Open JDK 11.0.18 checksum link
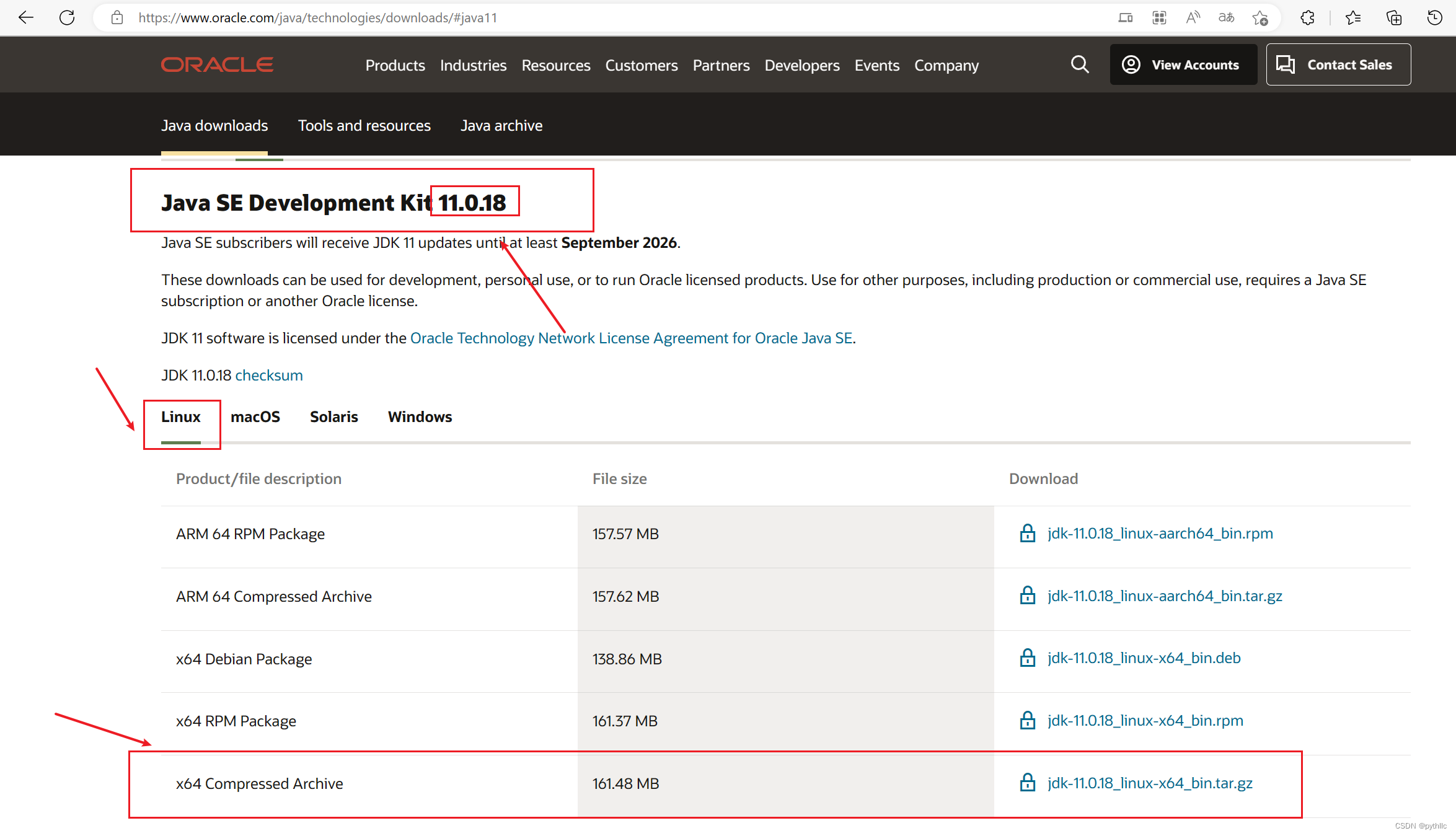 [268, 376]
